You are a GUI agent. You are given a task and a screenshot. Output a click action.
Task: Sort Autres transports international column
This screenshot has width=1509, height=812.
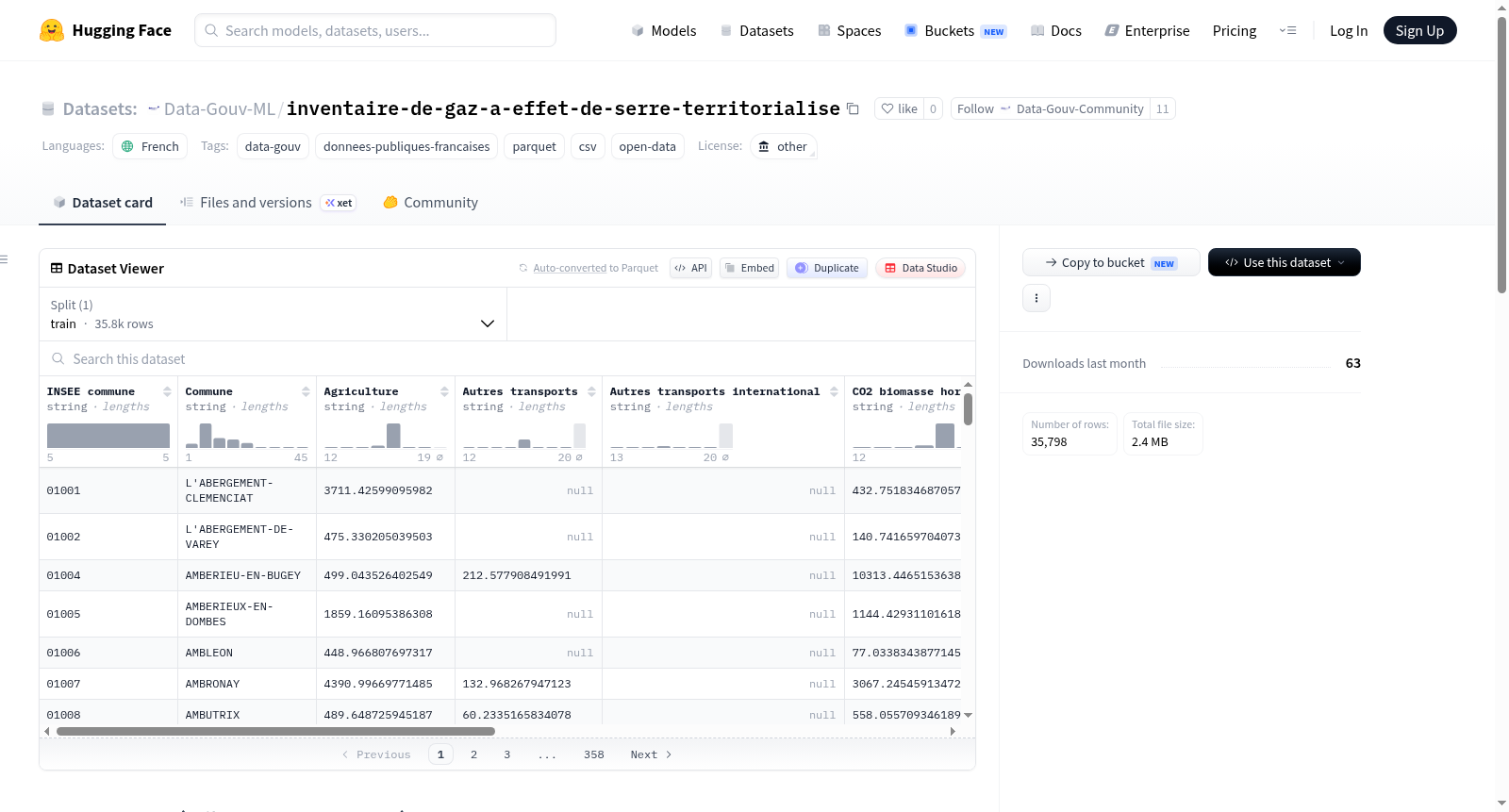pos(834,391)
